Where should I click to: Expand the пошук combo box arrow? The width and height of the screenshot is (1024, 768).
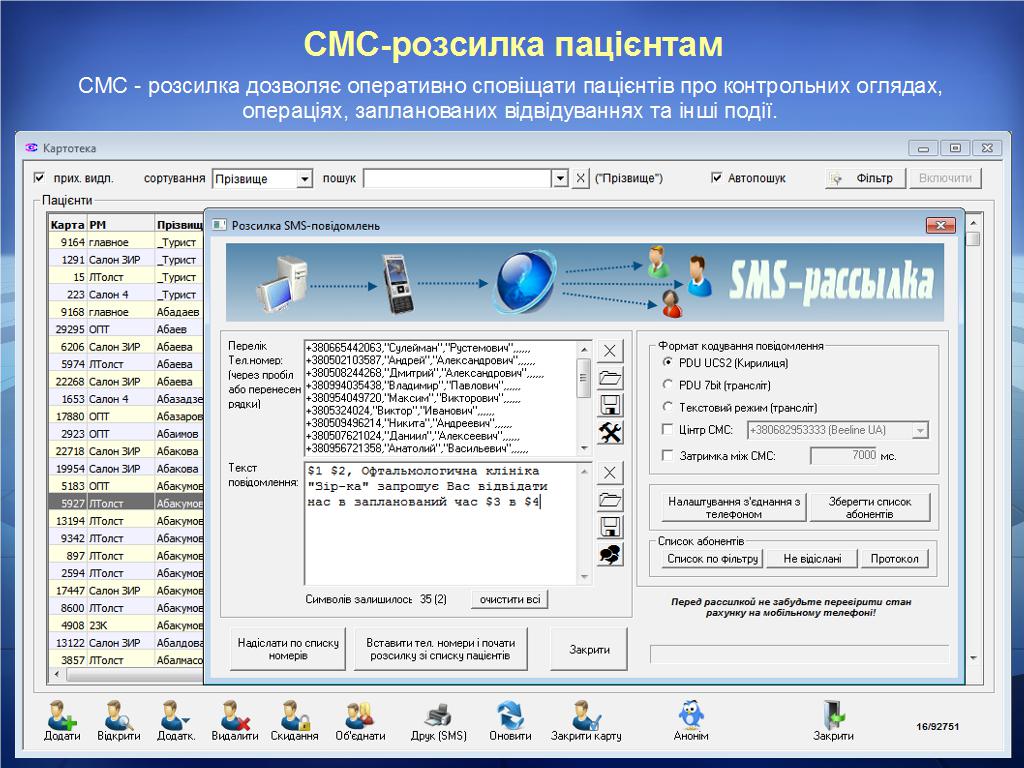[x=560, y=179]
